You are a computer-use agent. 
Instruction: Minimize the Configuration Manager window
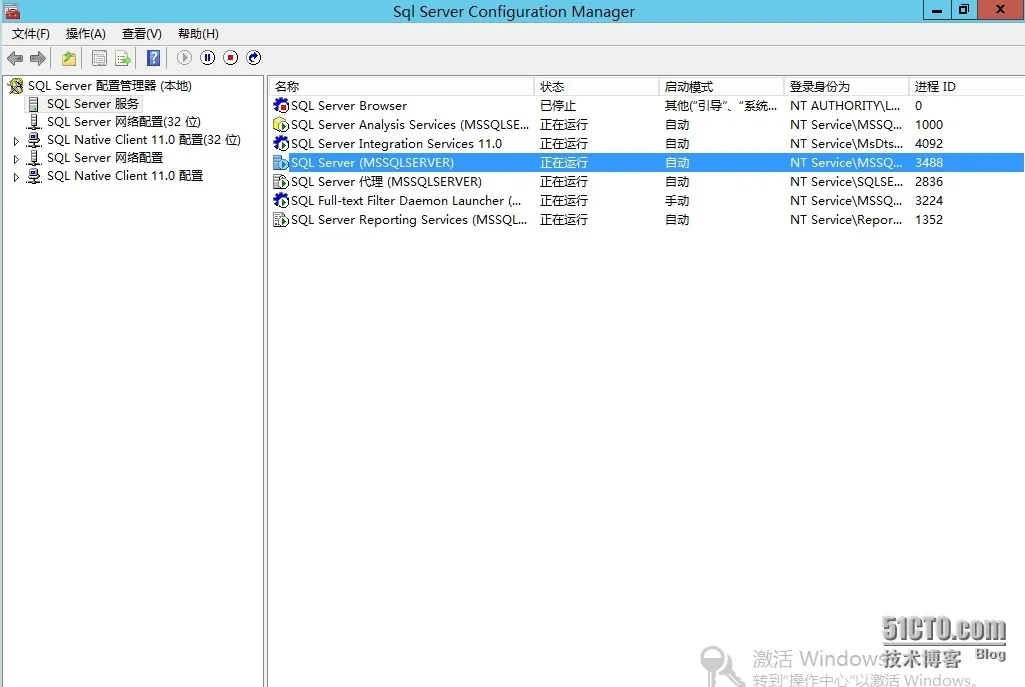coord(937,10)
